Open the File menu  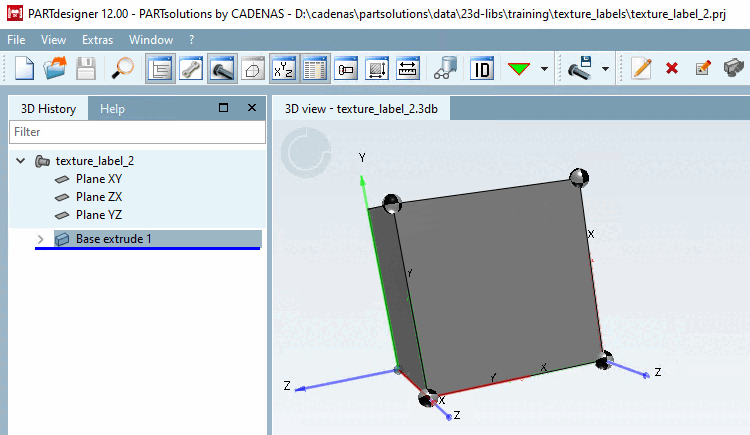[x=16, y=40]
